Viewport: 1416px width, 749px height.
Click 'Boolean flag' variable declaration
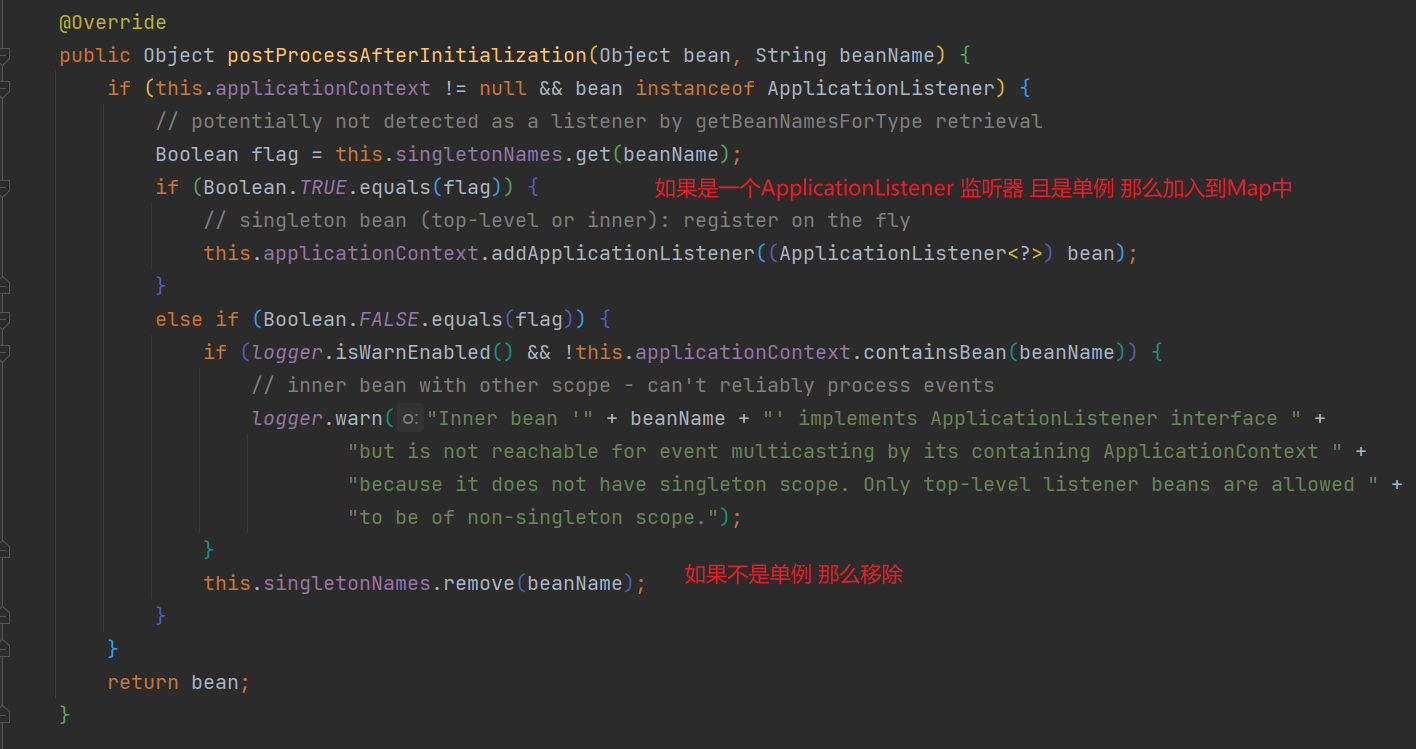pyautogui.click(x=227, y=154)
